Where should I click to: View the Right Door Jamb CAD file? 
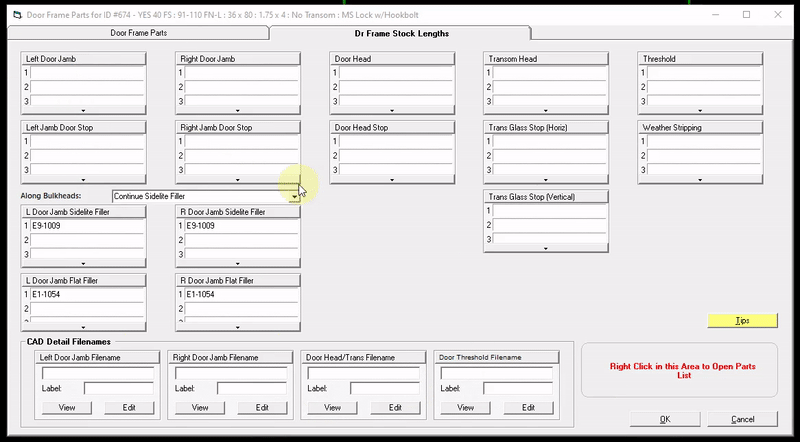coord(200,407)
